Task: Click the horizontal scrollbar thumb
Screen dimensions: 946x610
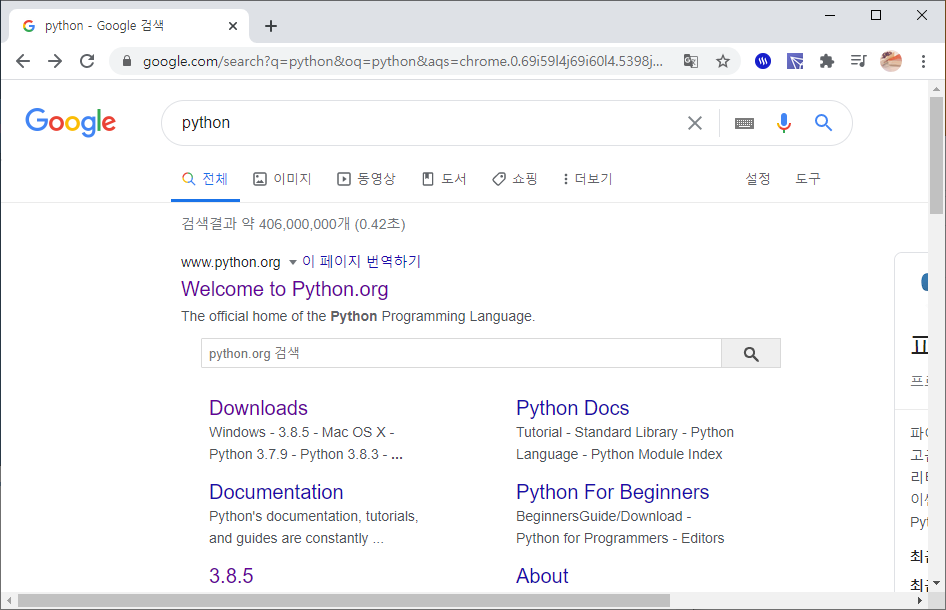Action: 344,601
